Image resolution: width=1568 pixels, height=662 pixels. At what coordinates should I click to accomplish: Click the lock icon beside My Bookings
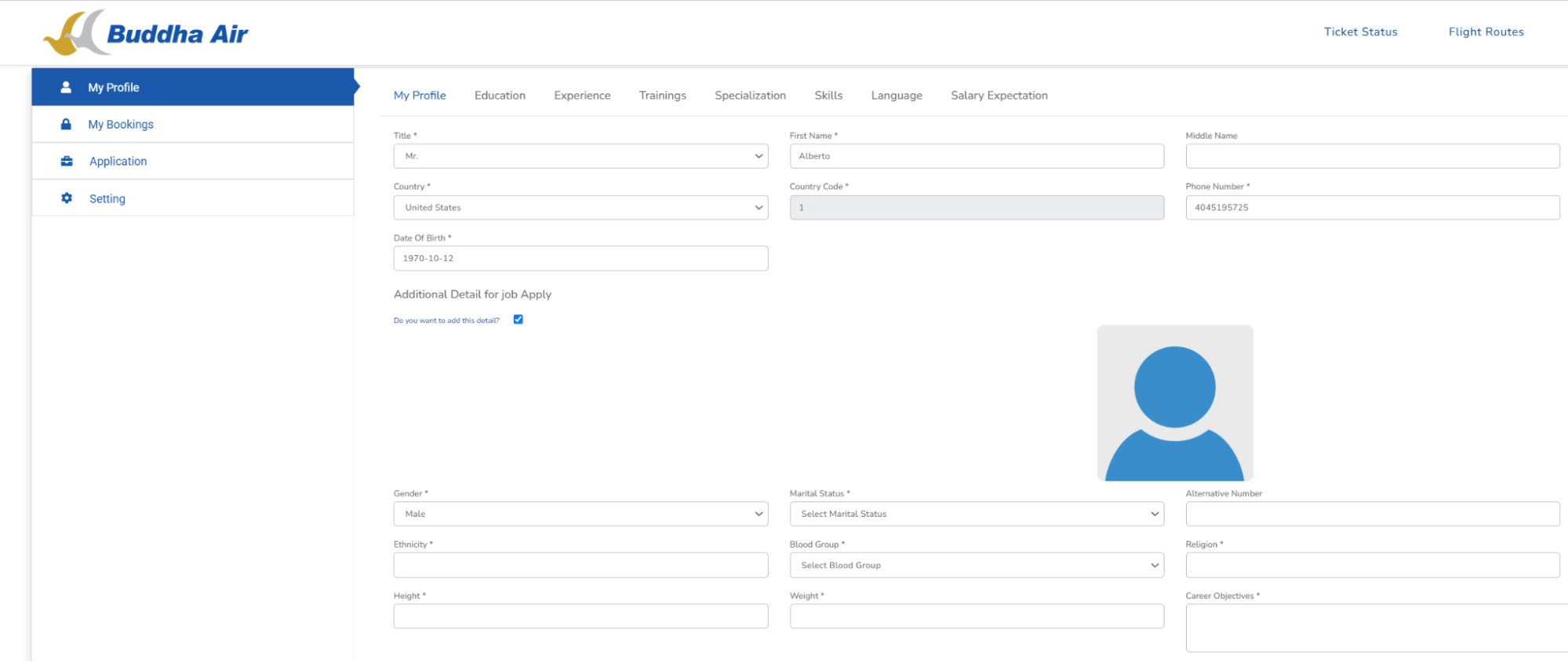pyautogui.click(x=66, y=124)
